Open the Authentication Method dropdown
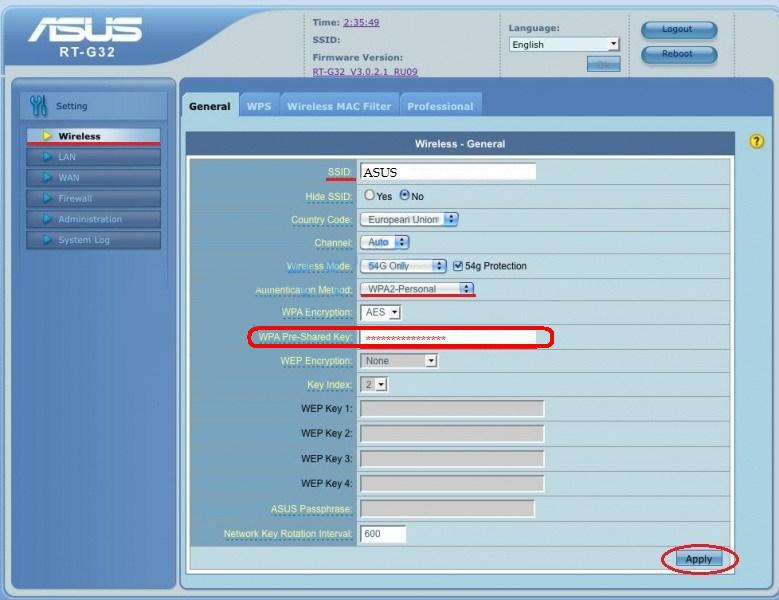Viewport: 779px width, 600px height. tap(417, 289)
